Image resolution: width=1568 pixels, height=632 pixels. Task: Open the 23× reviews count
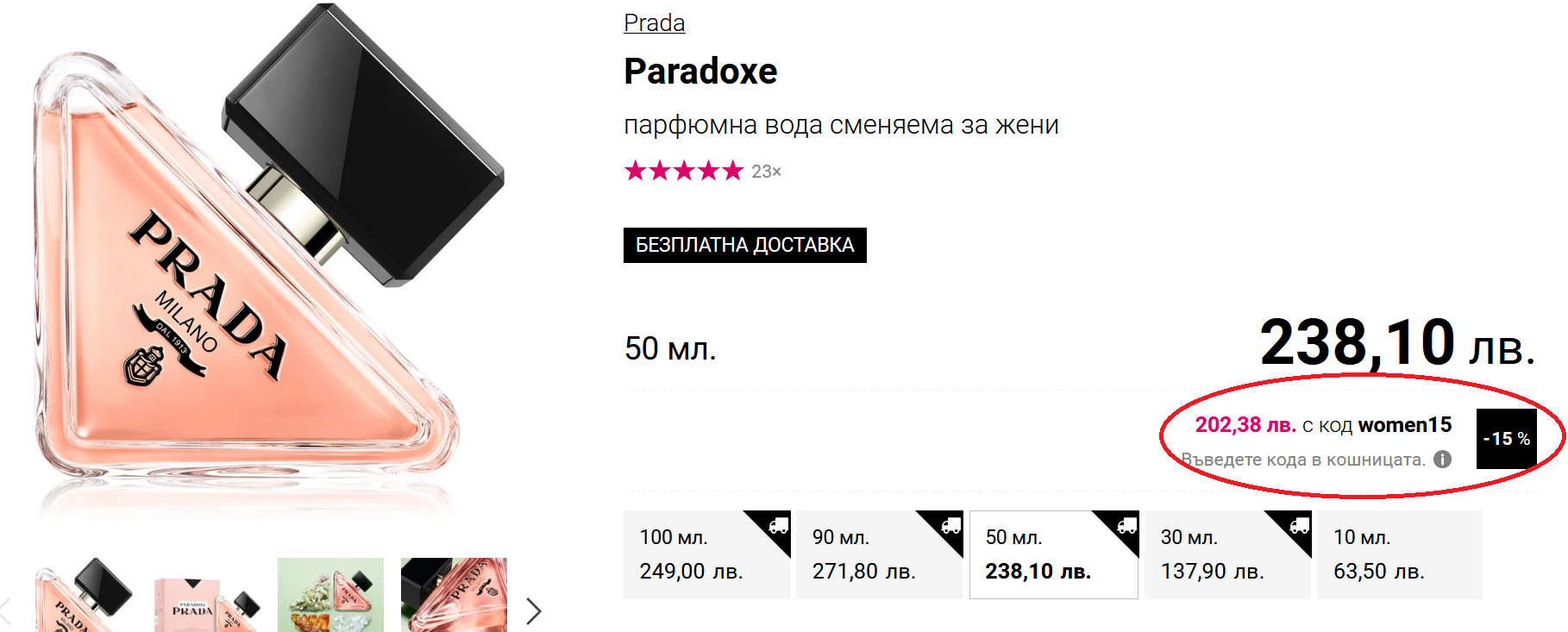click(x=766, y=172)
